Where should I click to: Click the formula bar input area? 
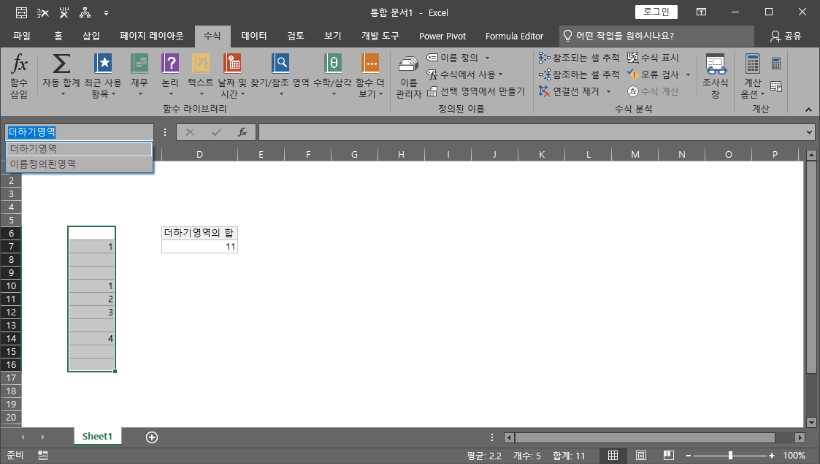[x=532, y=132]
